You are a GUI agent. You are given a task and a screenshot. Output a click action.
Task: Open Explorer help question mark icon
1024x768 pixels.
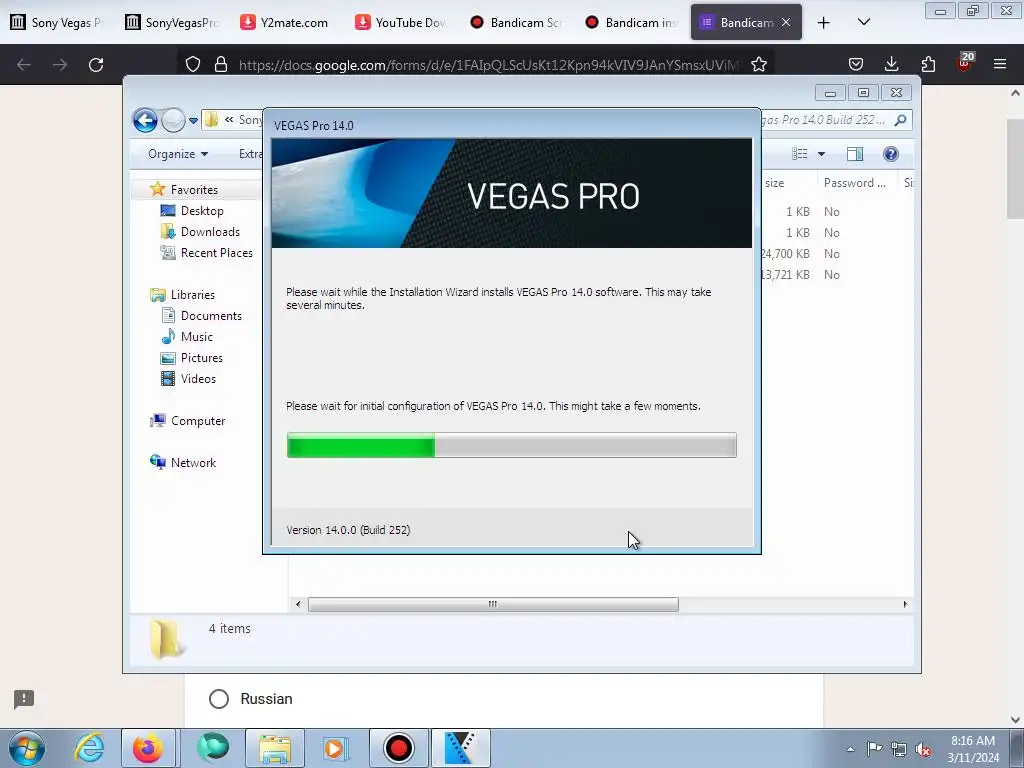click(x=890, y=154)
